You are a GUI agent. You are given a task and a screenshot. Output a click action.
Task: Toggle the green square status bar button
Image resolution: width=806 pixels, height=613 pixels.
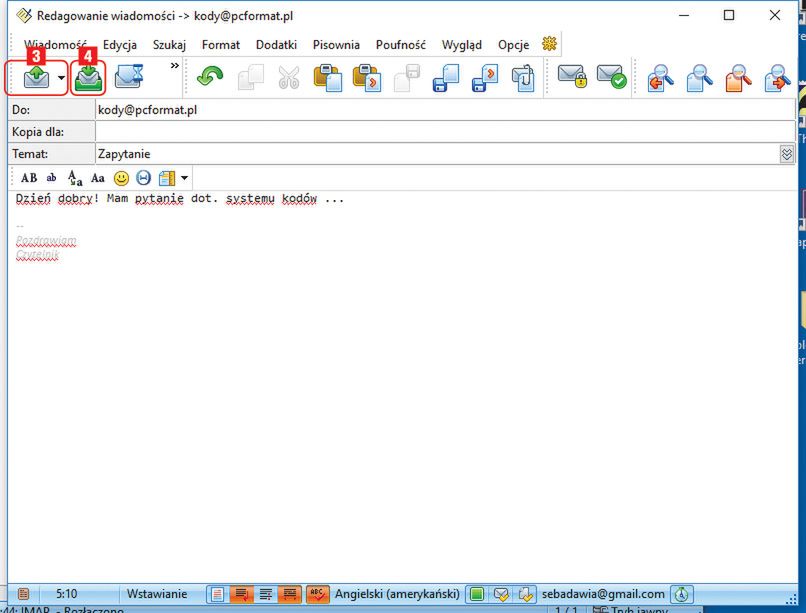click(x=477, y=594)
